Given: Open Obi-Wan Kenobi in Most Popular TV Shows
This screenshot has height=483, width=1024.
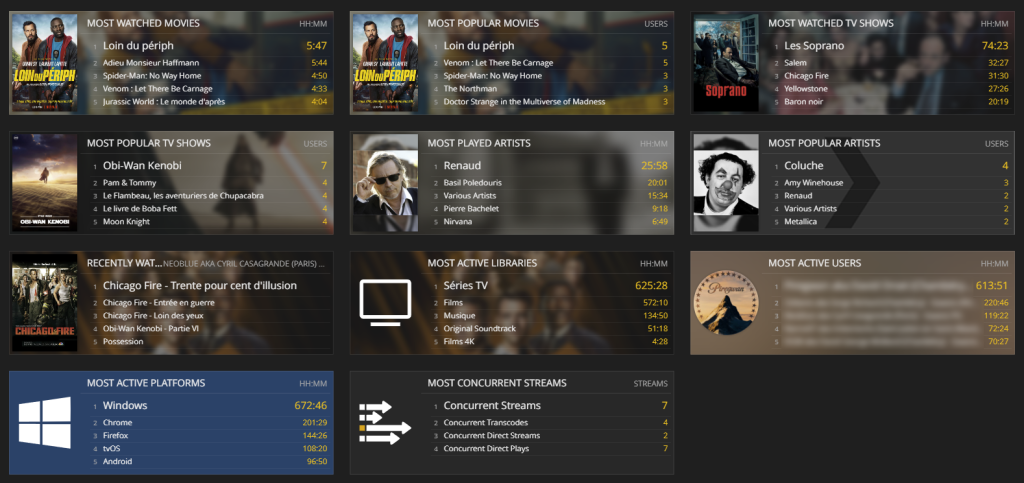Looking at the screenshot, I should point(142,166).
